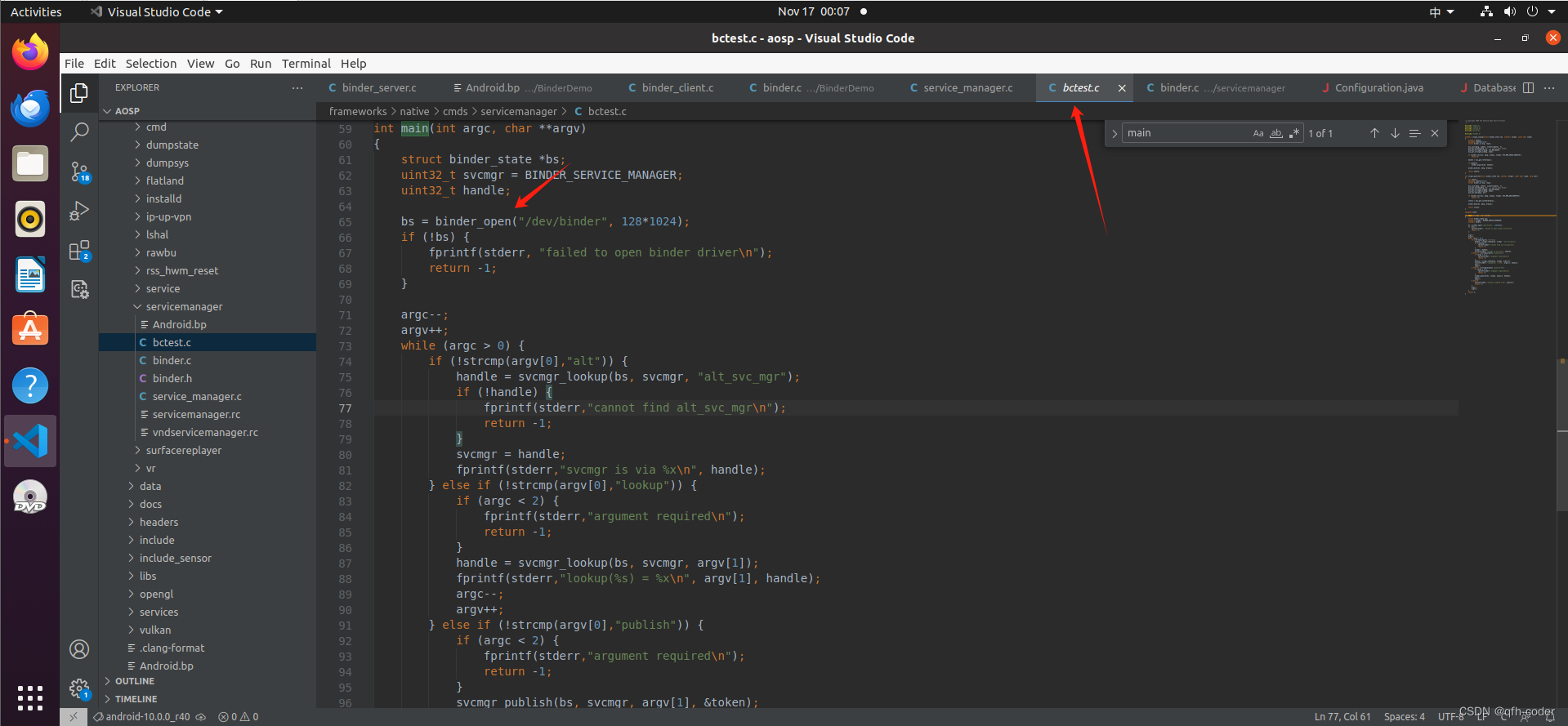Click frameworks in the breadcrumb path

click(357, 112)
